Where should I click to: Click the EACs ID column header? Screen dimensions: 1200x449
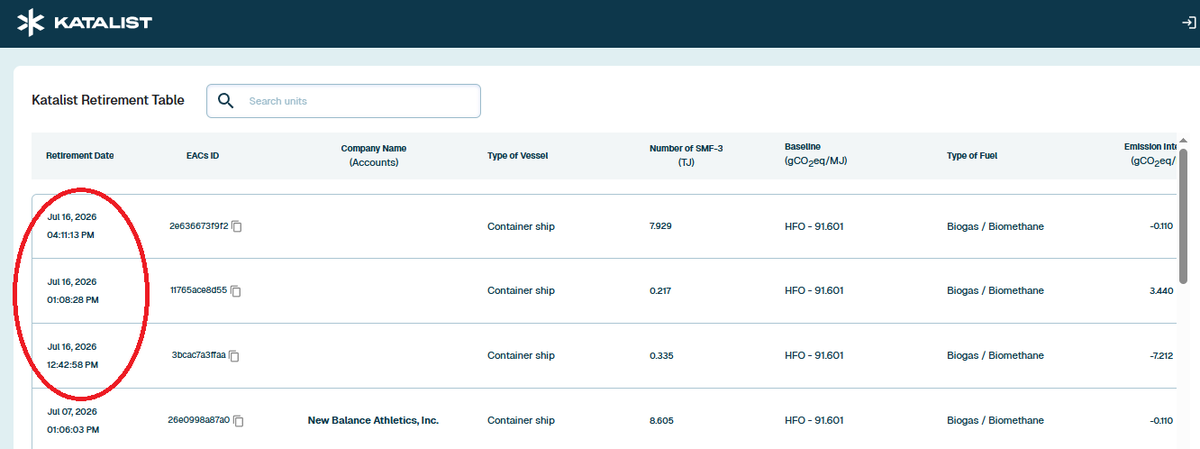pyautogui.click(x=202, y=156)
